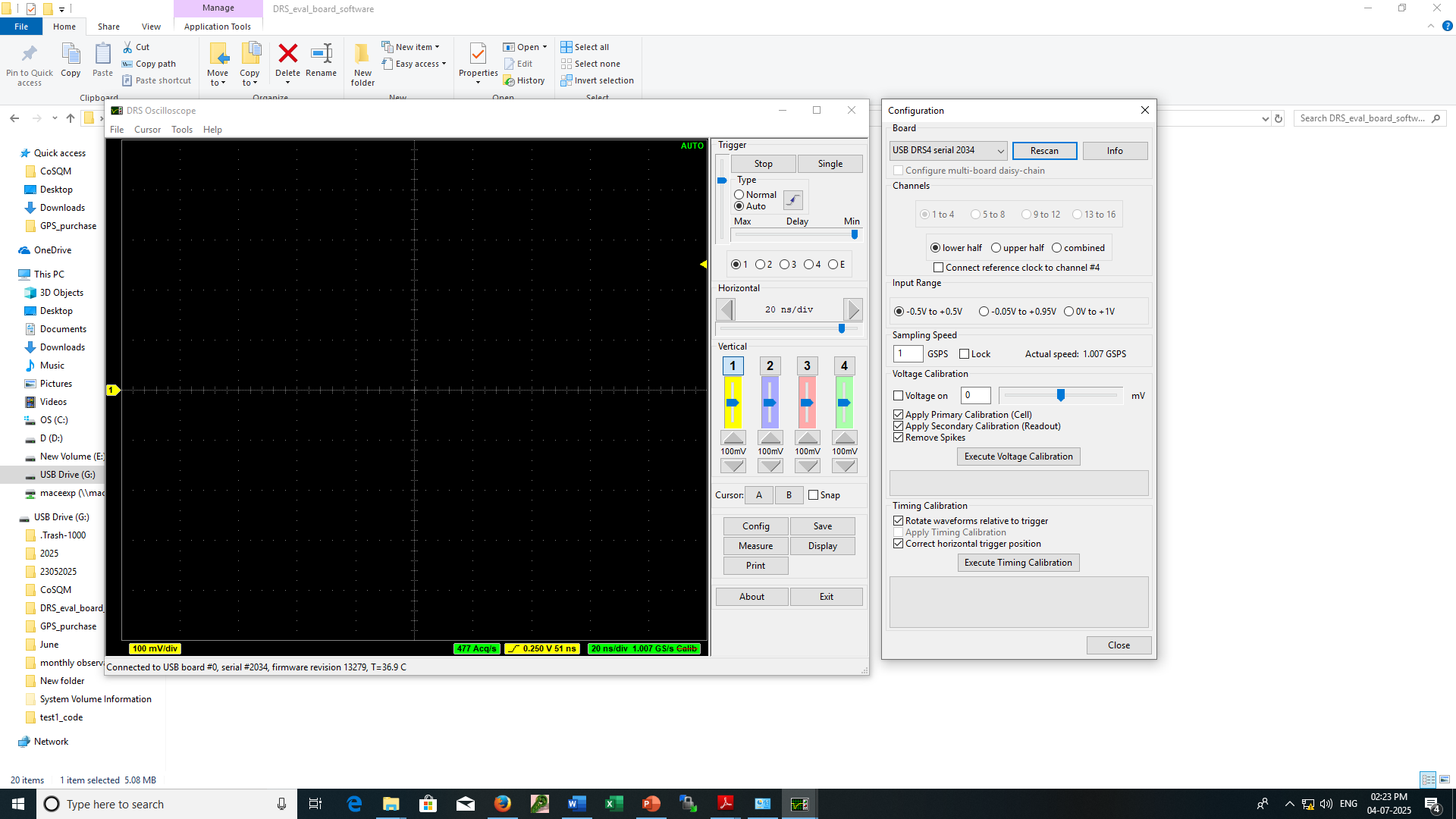Open the USB DRS4 board dropdown
This screenshot has width=1456, height=819.
tap(948, 150)
